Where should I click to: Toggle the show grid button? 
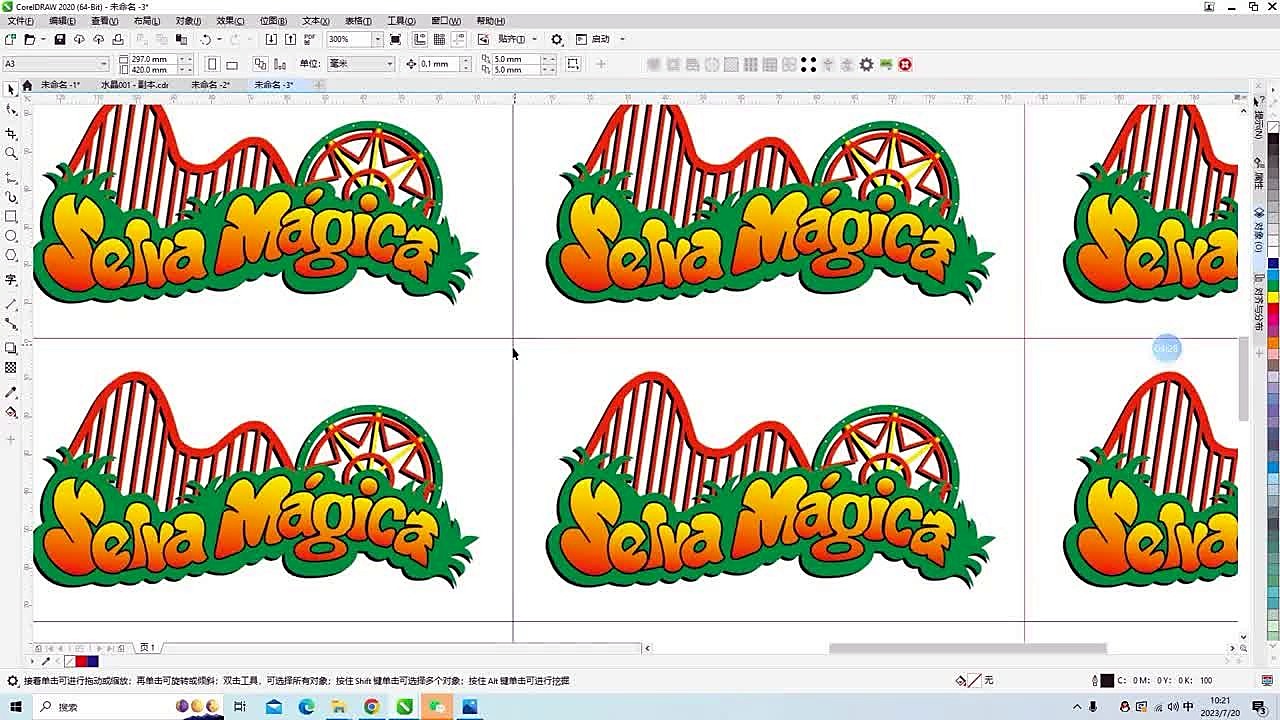point(439,40)
